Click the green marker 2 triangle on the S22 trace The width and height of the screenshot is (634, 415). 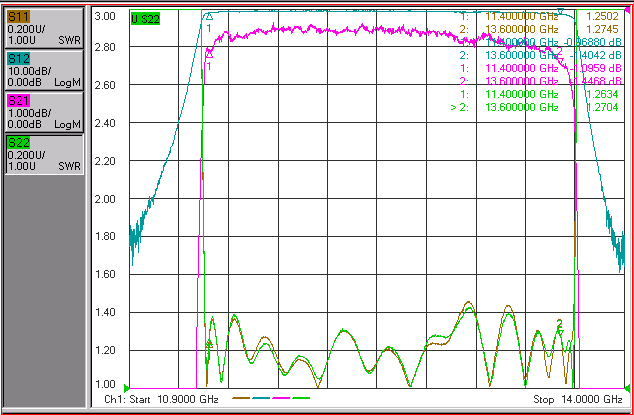coord(560,332)
